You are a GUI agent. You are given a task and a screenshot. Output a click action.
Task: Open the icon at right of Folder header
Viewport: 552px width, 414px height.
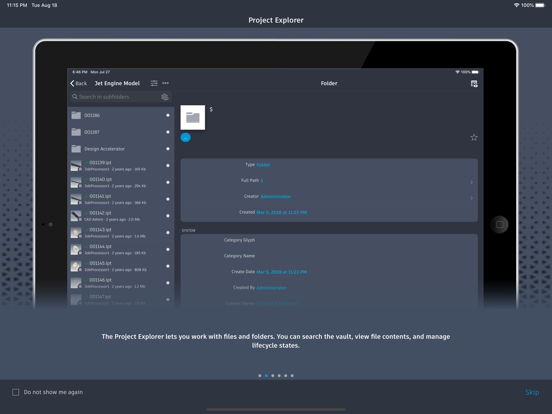point(474,84)
